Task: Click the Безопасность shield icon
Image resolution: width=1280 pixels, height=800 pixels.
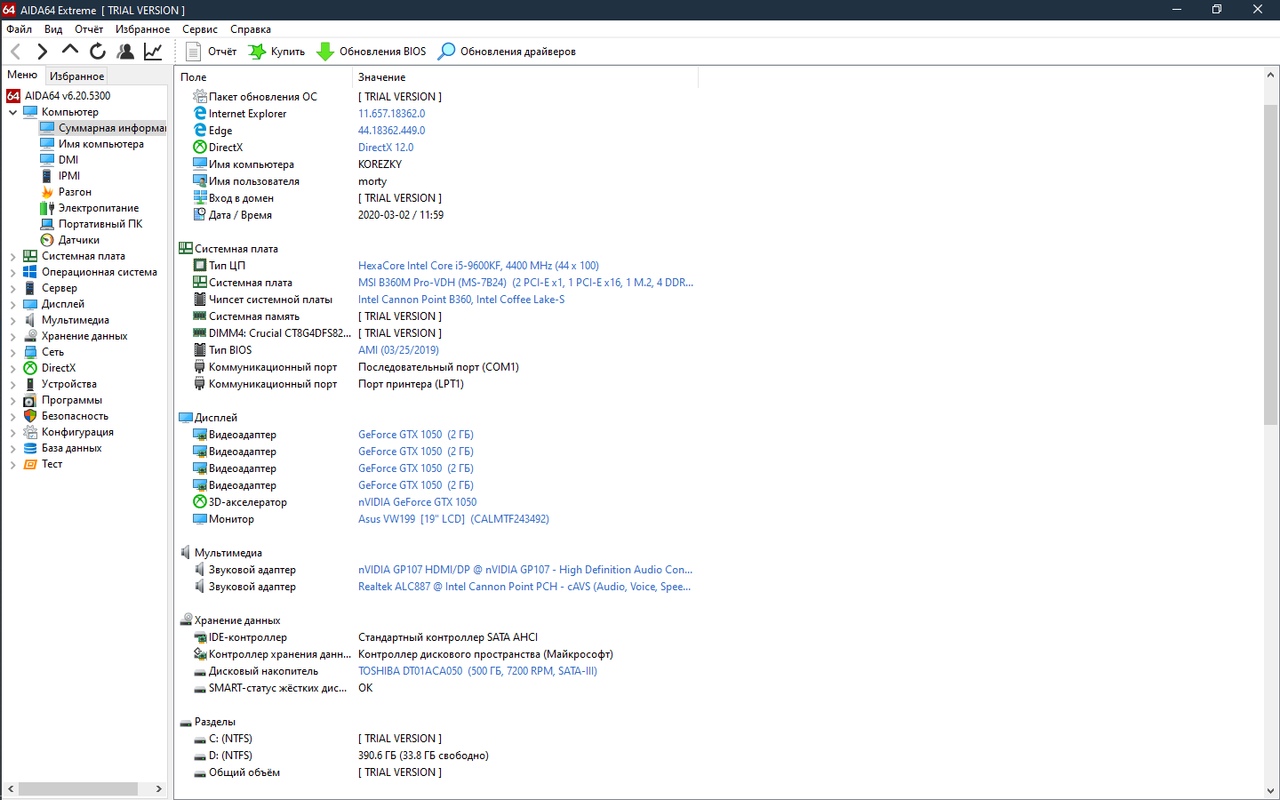Action: pos(30,416)
